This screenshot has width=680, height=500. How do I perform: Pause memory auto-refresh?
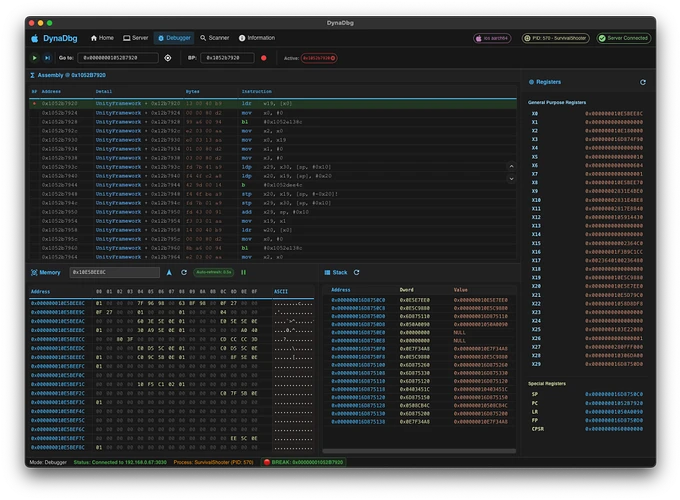tap(243, 272)
